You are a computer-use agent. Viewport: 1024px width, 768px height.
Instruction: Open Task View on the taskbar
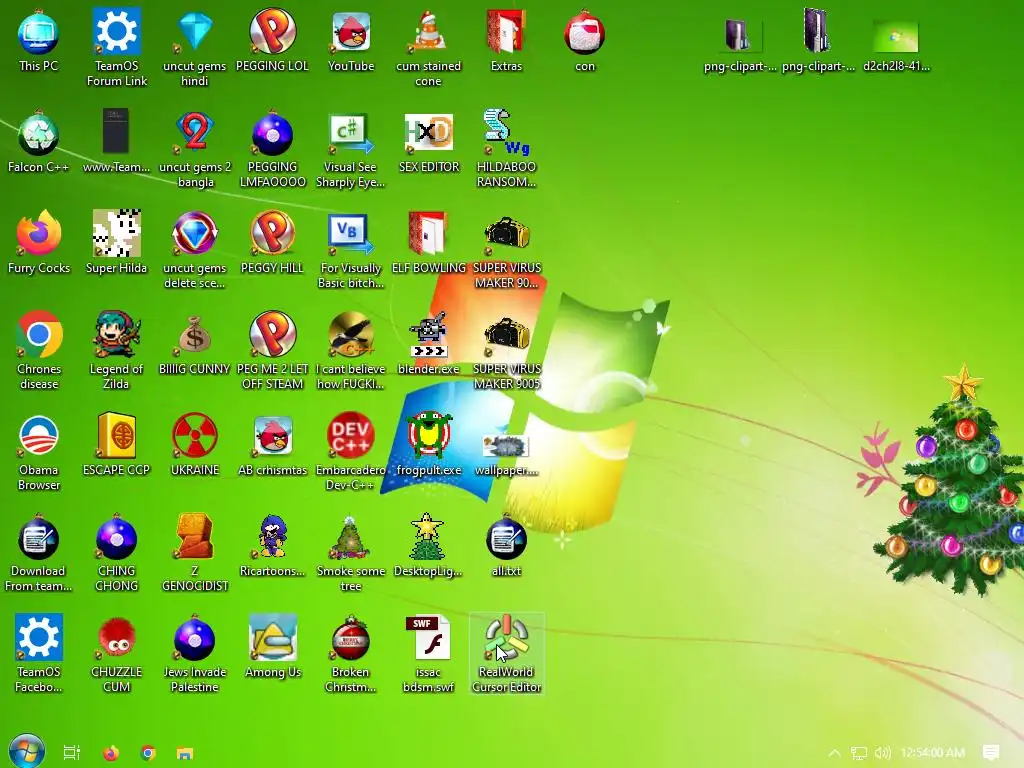pyautogui.click(x=72, y=753)
